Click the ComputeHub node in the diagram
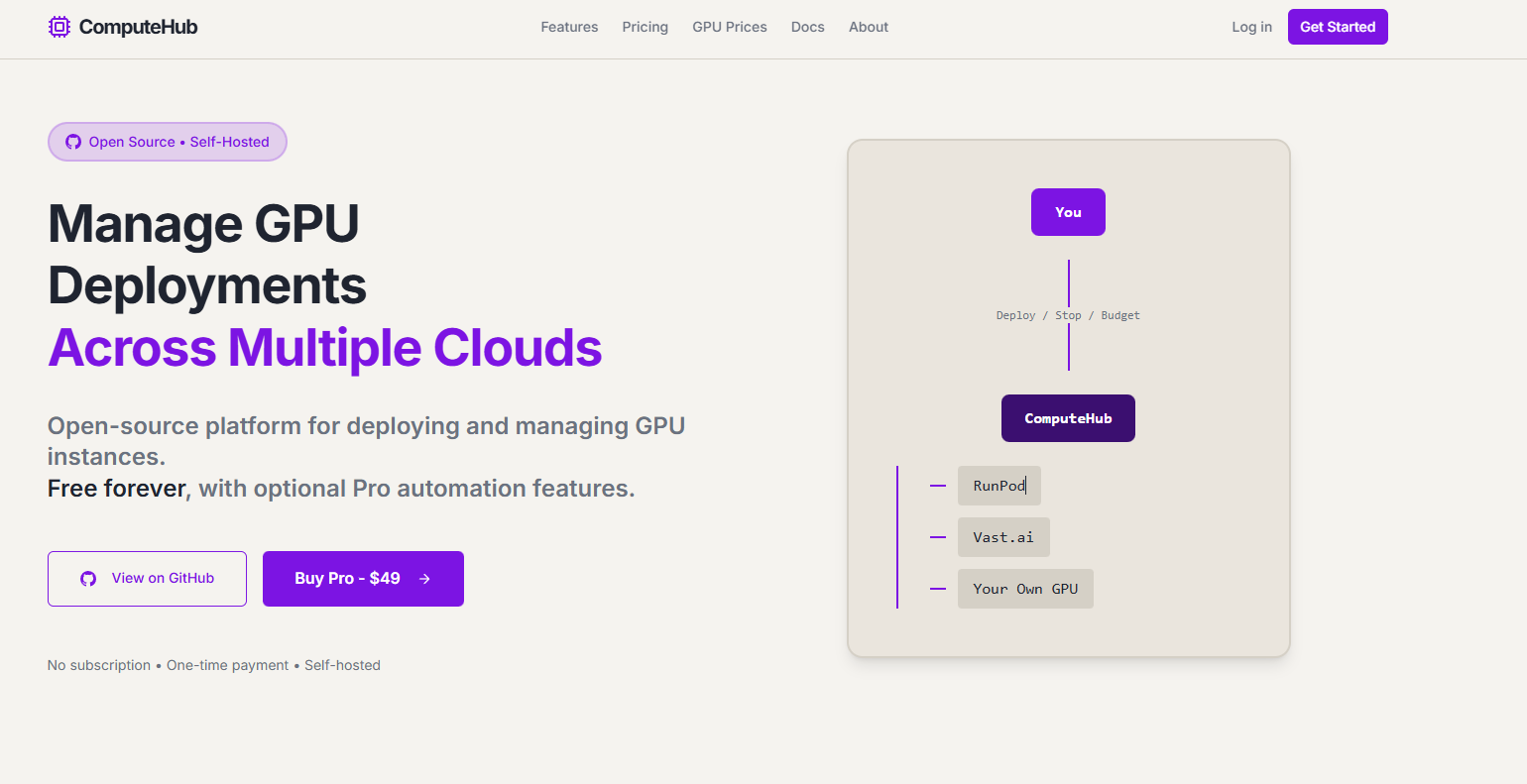This screenshot has width=1527, height=784. point(1068,417)
